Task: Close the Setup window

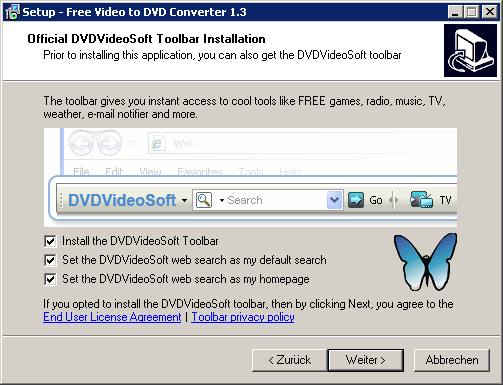Action: point(490,12)
